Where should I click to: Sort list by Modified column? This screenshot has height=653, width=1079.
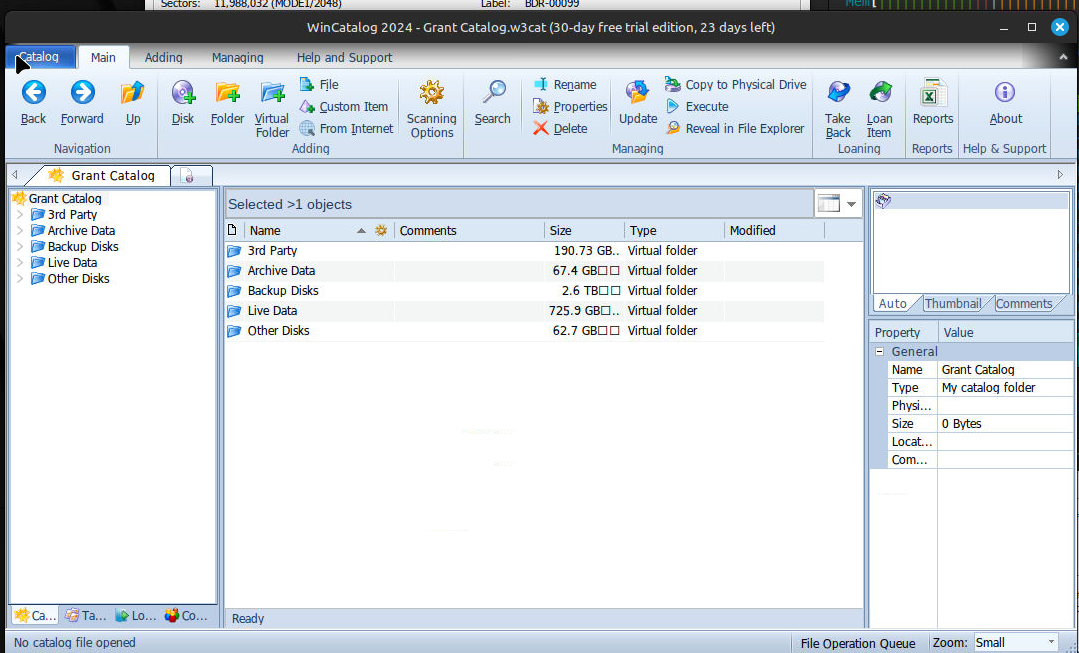tap(774, 231)
